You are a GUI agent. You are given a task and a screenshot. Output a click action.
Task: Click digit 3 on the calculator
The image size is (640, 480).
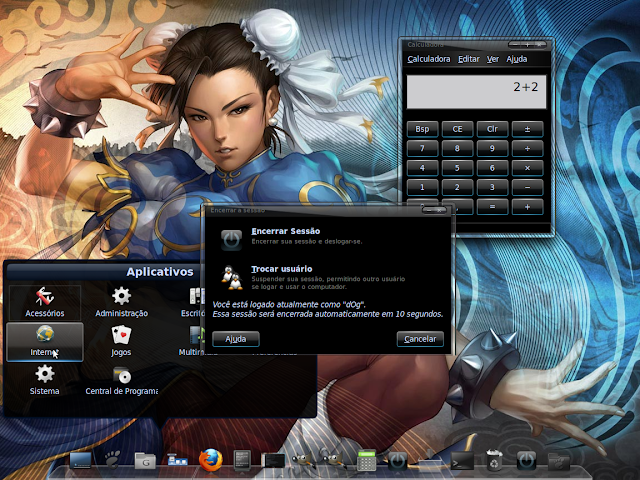click(x=492, y=187)
